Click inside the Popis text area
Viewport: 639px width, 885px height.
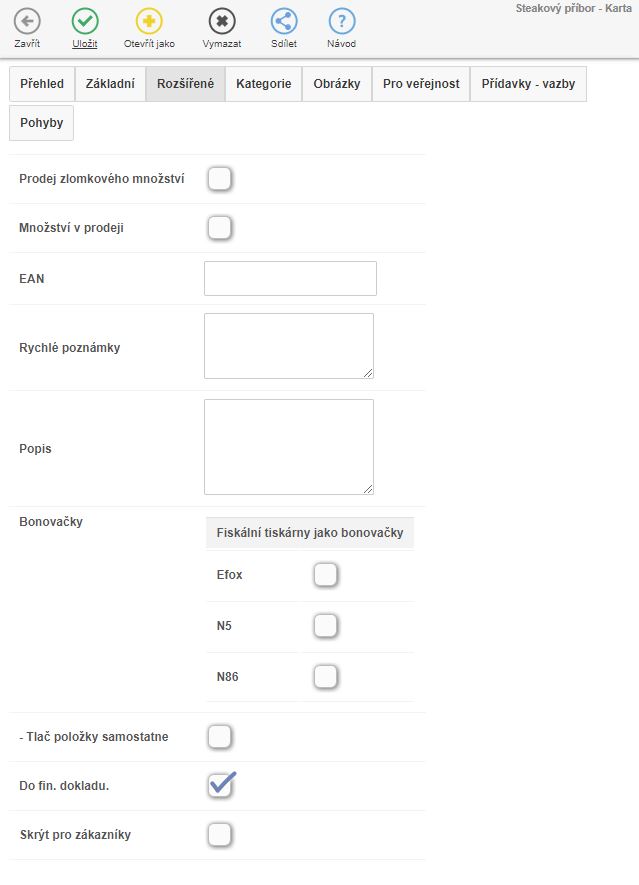(x=289, y=447)
